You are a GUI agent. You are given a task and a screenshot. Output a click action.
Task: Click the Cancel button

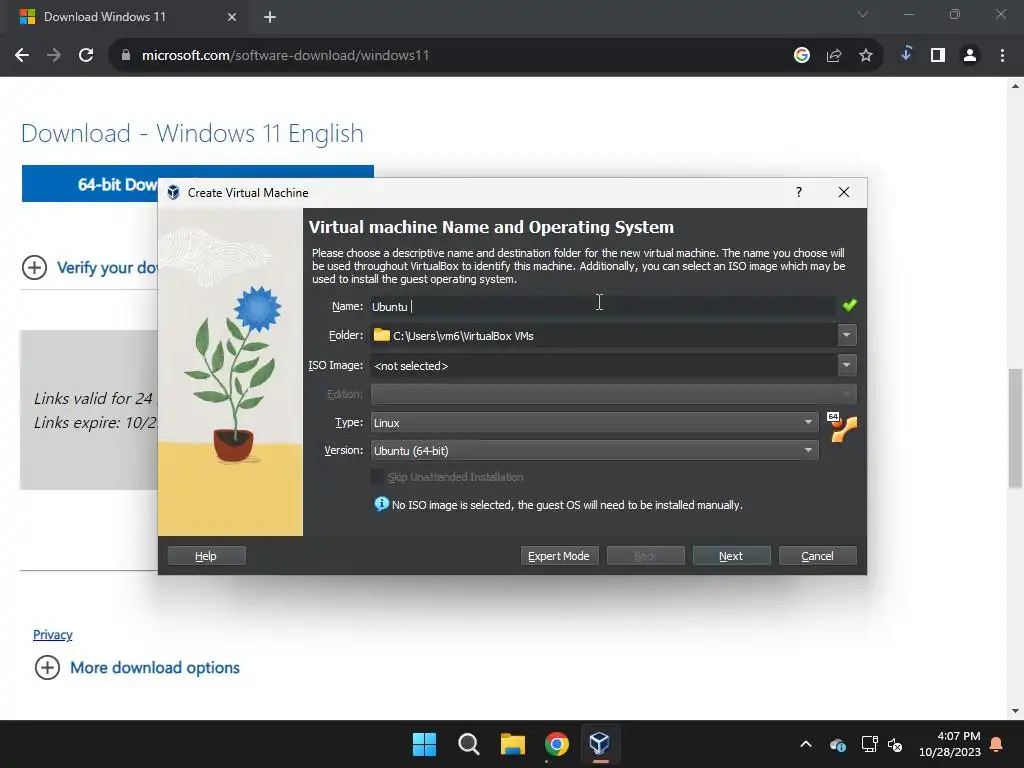coord(818,556)
